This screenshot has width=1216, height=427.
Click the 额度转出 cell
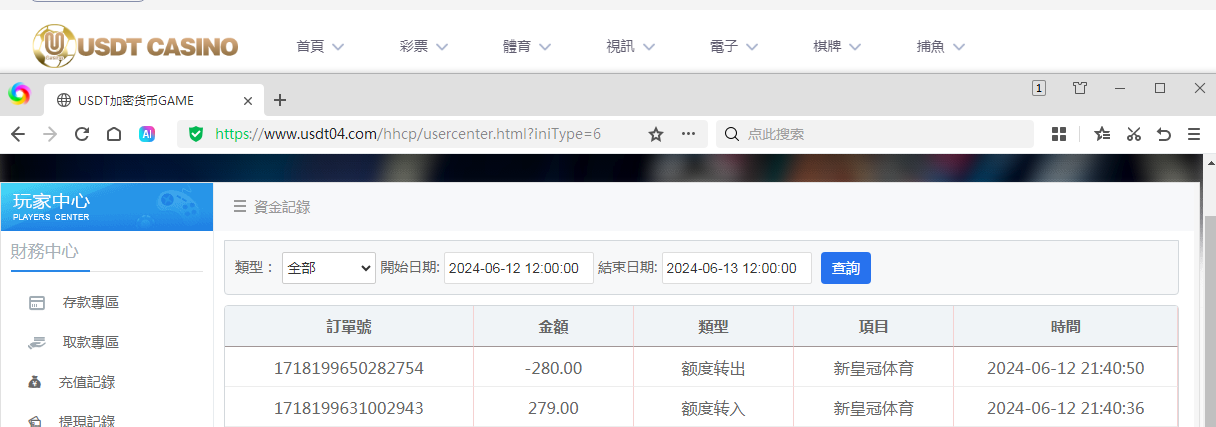(x=713, y=368)
